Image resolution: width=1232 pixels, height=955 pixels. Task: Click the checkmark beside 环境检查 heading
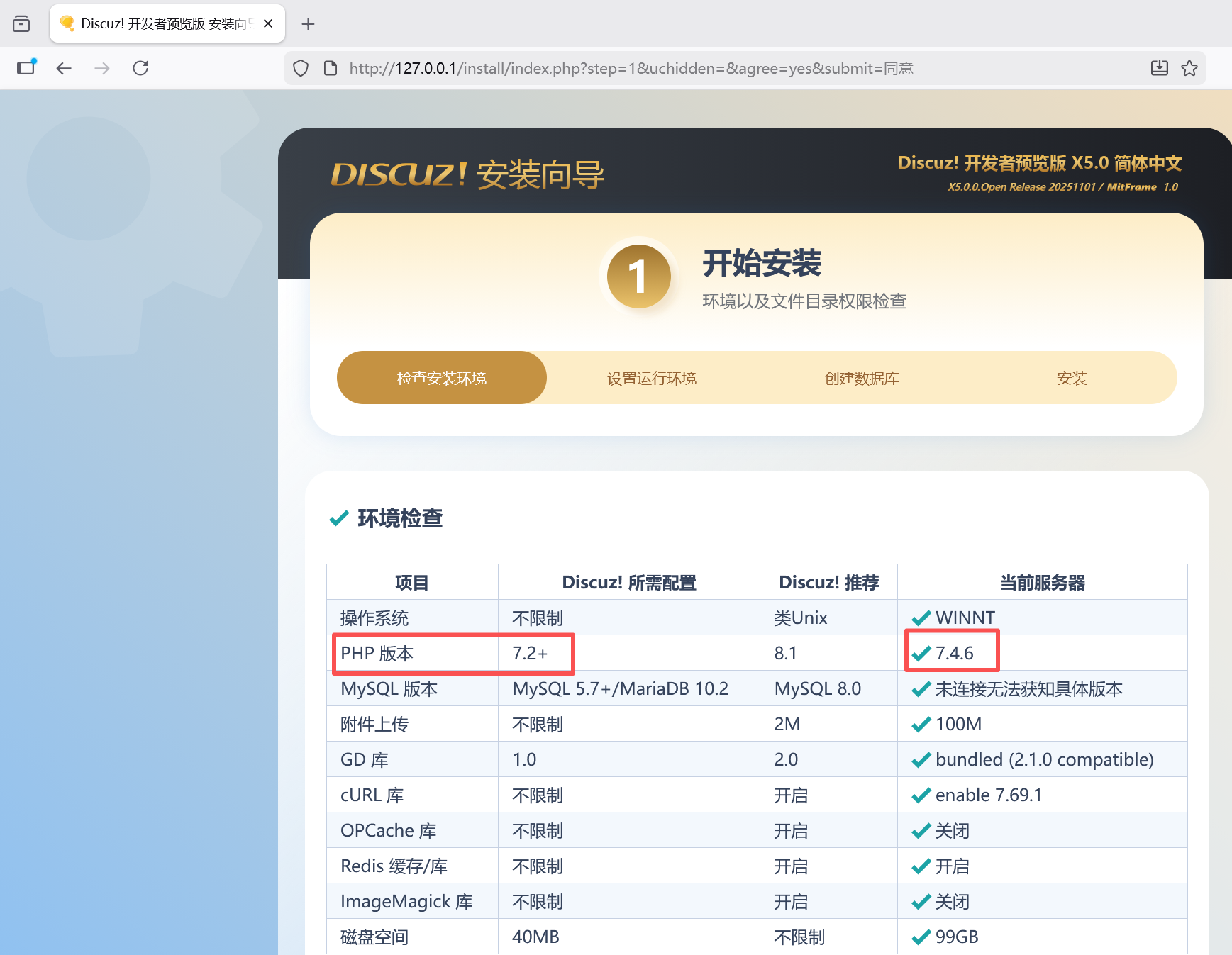(x=339, y=518)
